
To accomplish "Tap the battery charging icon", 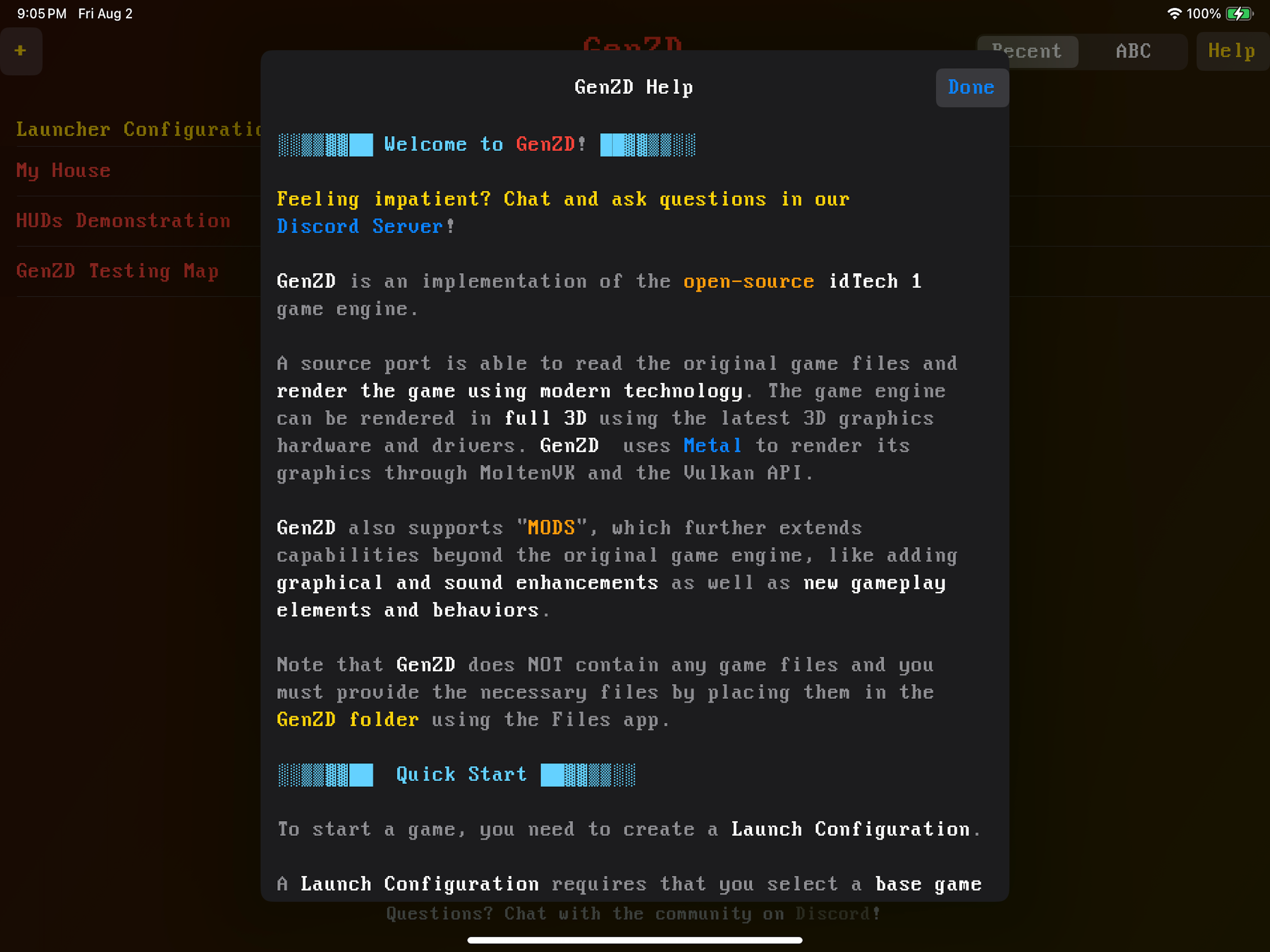I will 1239,14.
